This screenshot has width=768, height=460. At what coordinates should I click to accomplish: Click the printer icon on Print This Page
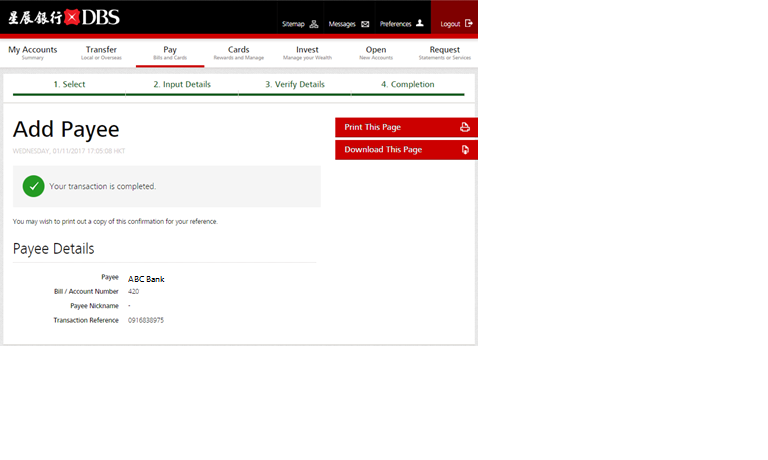pyautogui.click(x=464, y=128)
